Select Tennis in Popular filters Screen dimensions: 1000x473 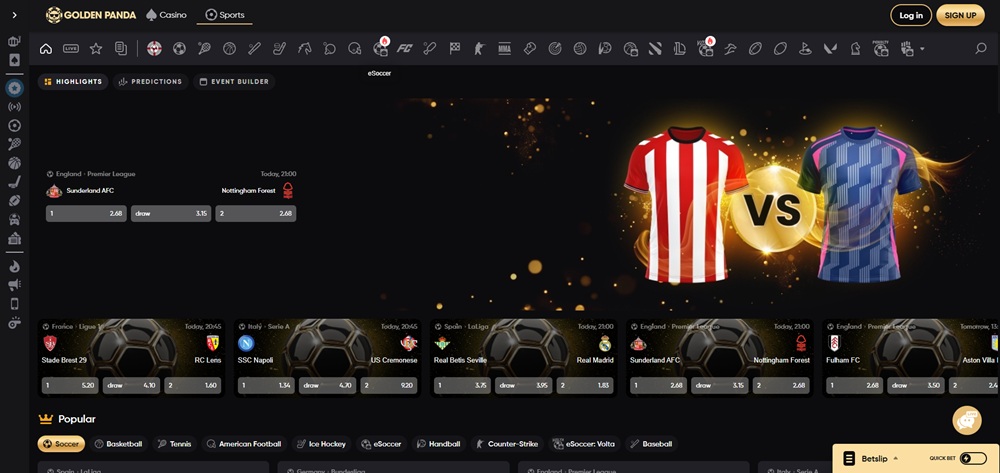point(175,444)
